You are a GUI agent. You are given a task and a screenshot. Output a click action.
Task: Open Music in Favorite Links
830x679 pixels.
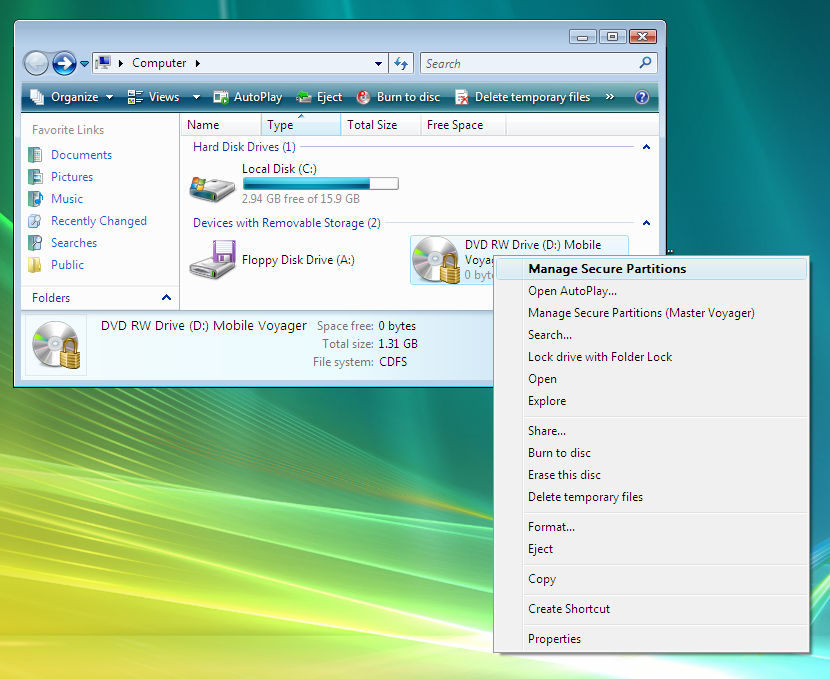pos(67,198)
